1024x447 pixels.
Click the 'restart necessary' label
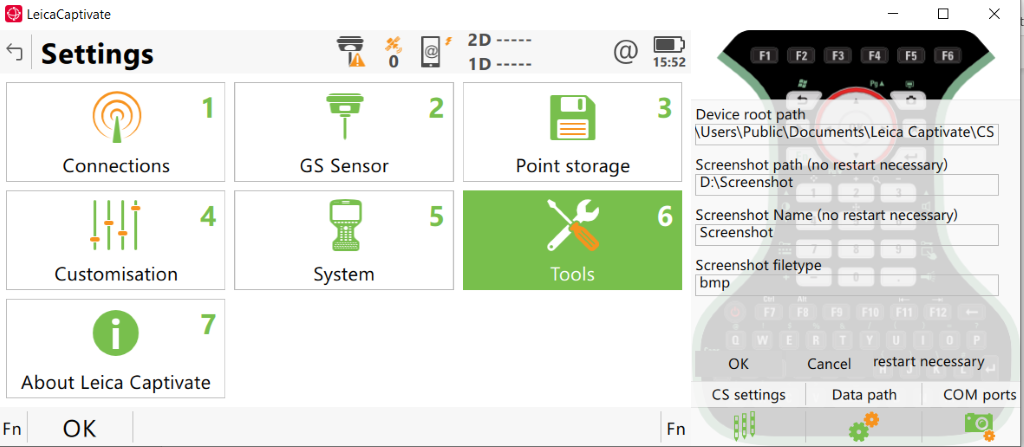coord(929,361)
